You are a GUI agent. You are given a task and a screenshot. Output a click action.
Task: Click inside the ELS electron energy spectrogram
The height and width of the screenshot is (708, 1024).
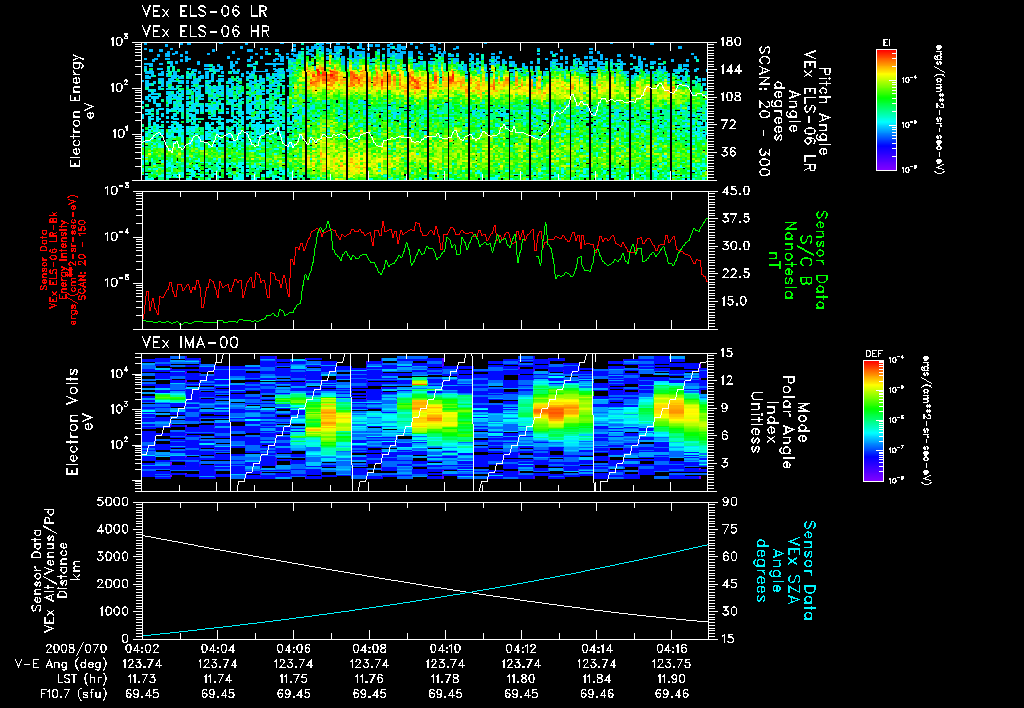(x=425, y=111)
